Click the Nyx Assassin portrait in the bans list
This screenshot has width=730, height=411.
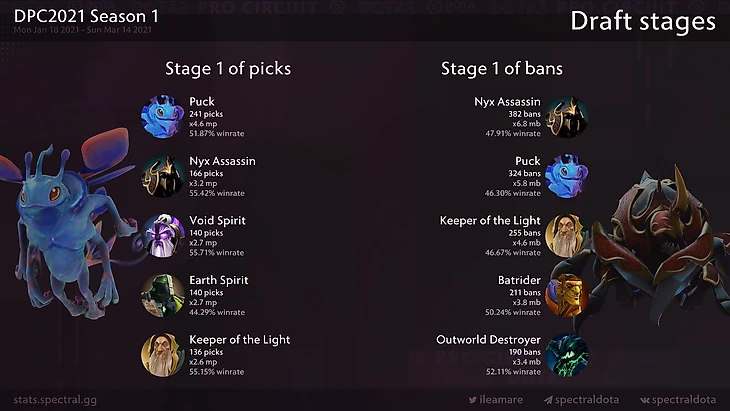(x=566, y=117)
